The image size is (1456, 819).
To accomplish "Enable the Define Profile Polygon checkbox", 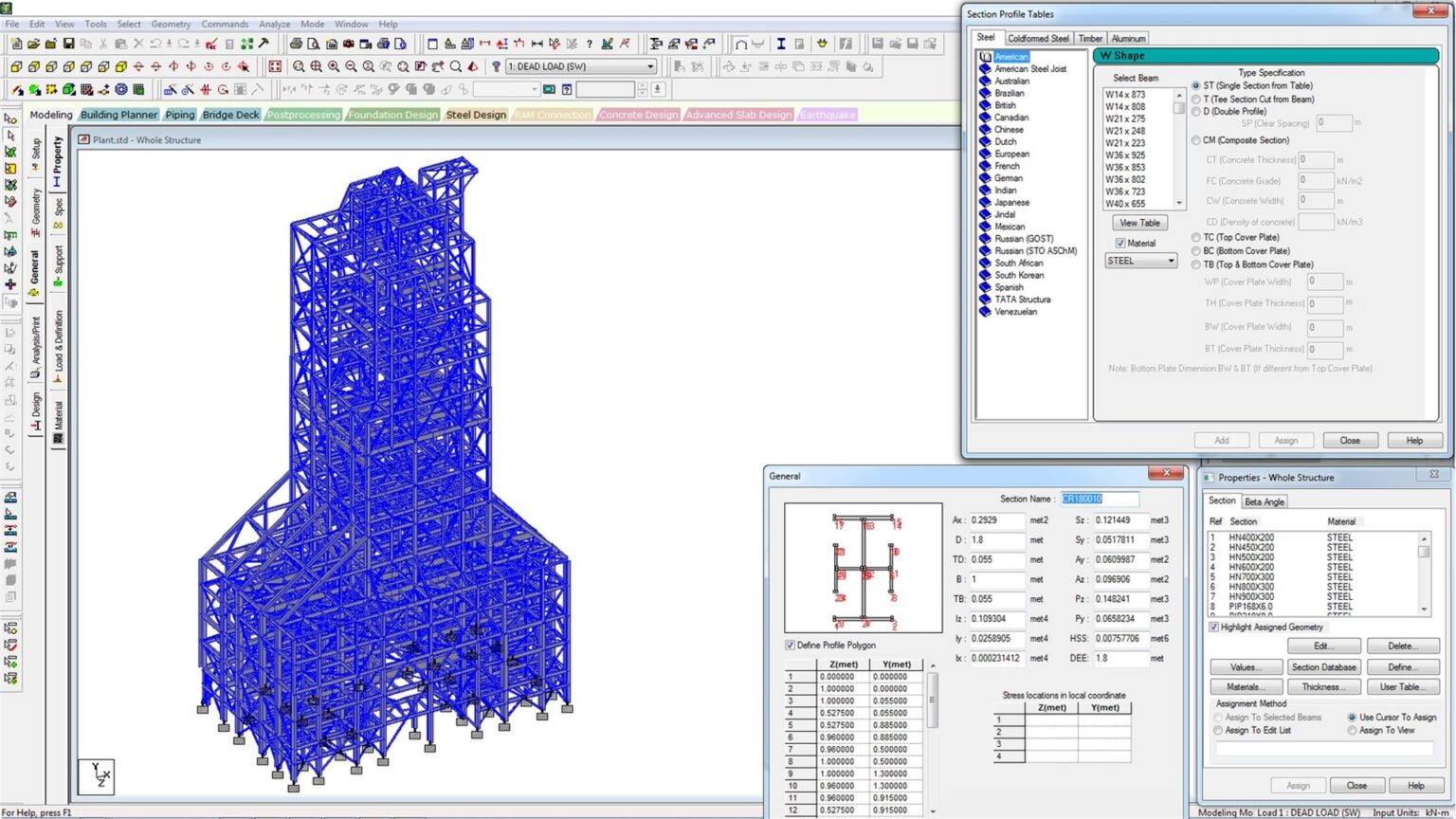I will tap(791, 645).
